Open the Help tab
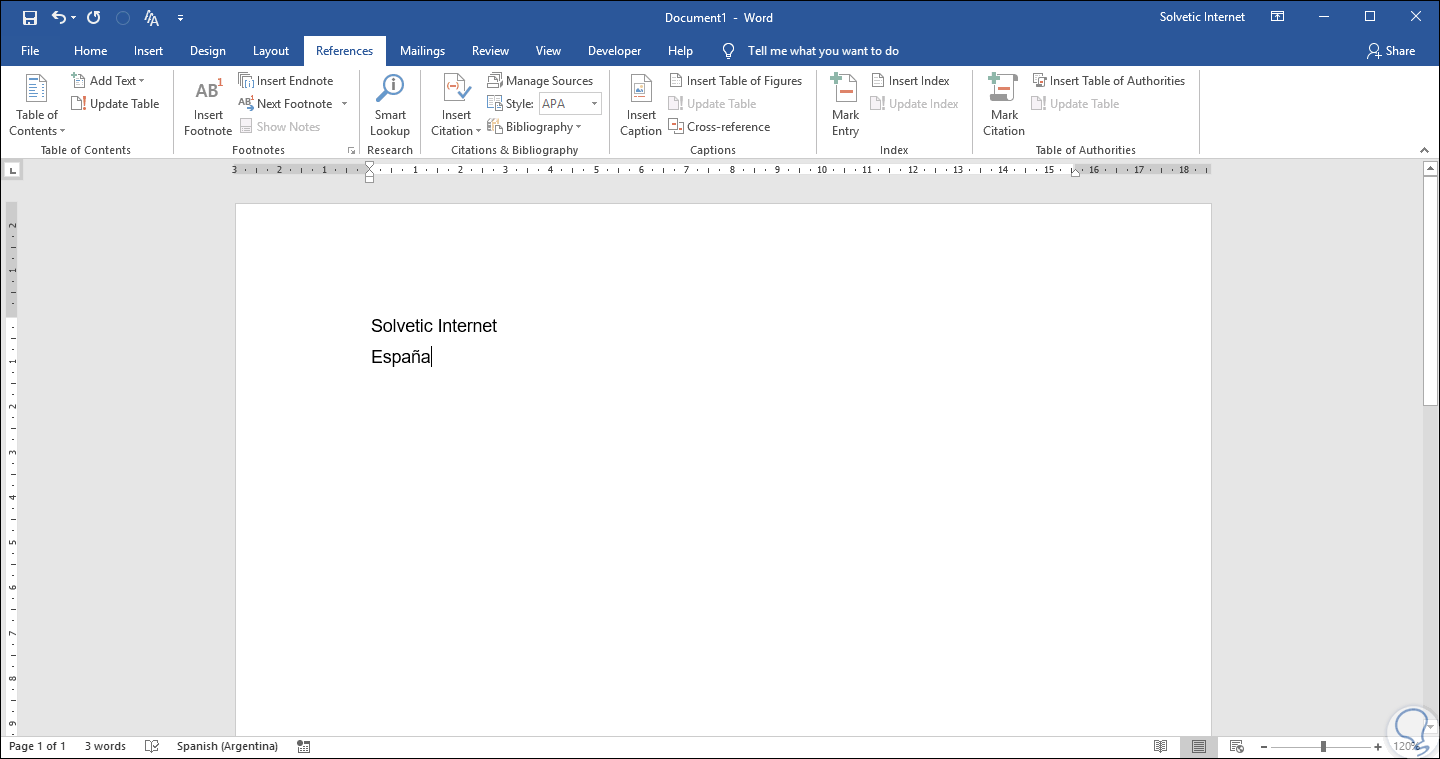This screenshot has width=1440, height=759. pyautogui.click(x=680, y=51)
